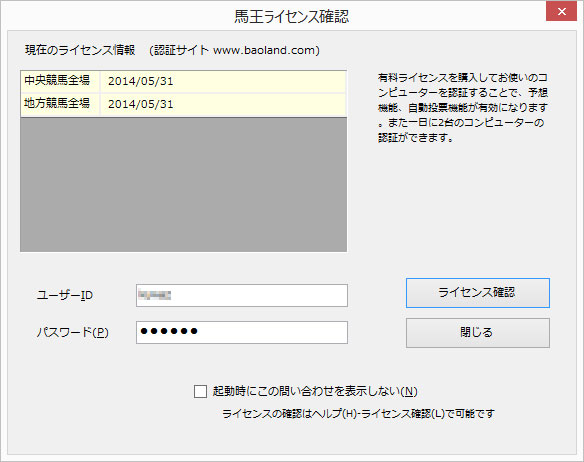Screen dimensions: 584x462
Task: Close the 馬王ライセンス確認 dialog with the X button
Action: pos(561,12)
